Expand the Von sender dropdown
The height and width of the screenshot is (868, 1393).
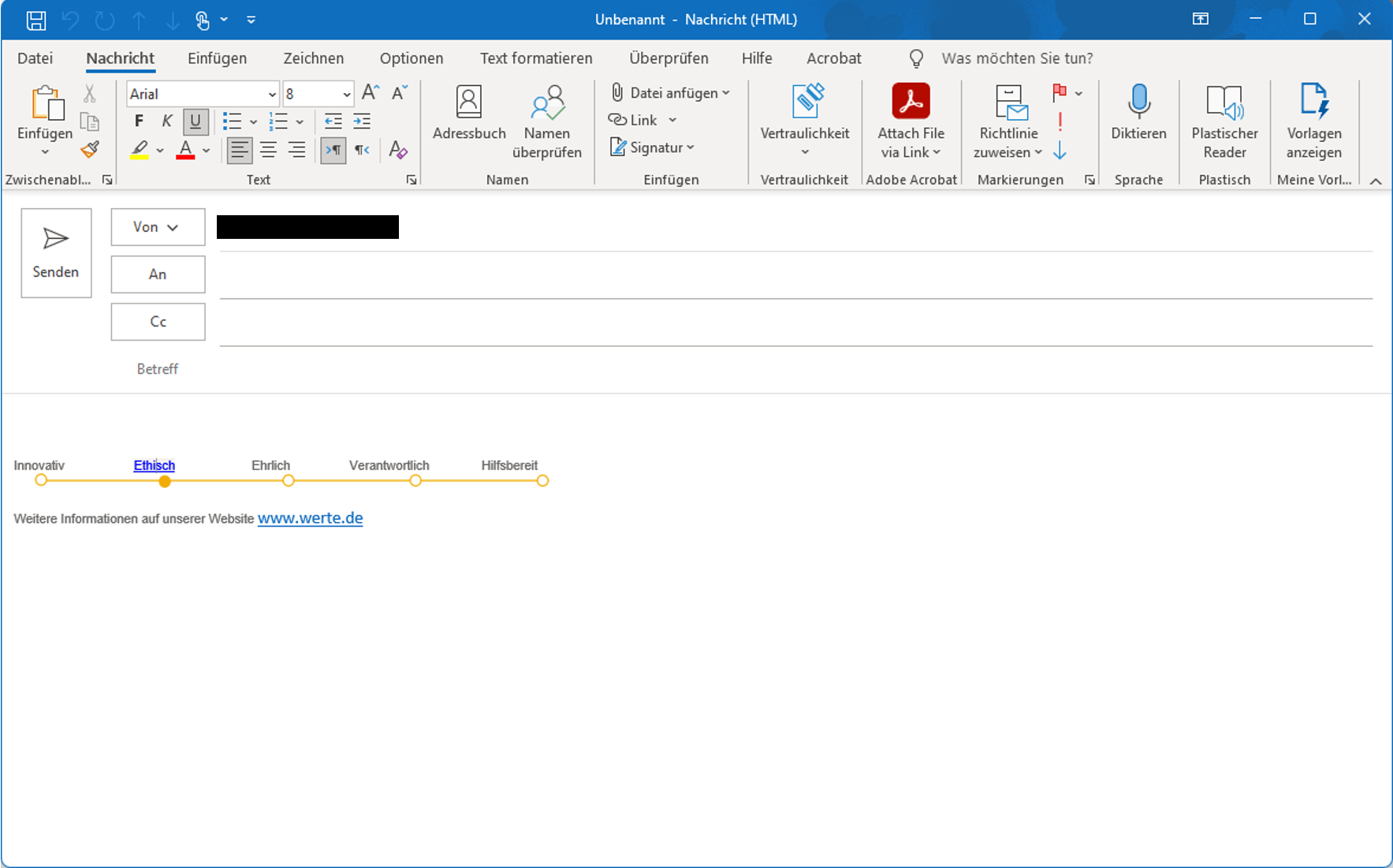[x=158, y=227]
